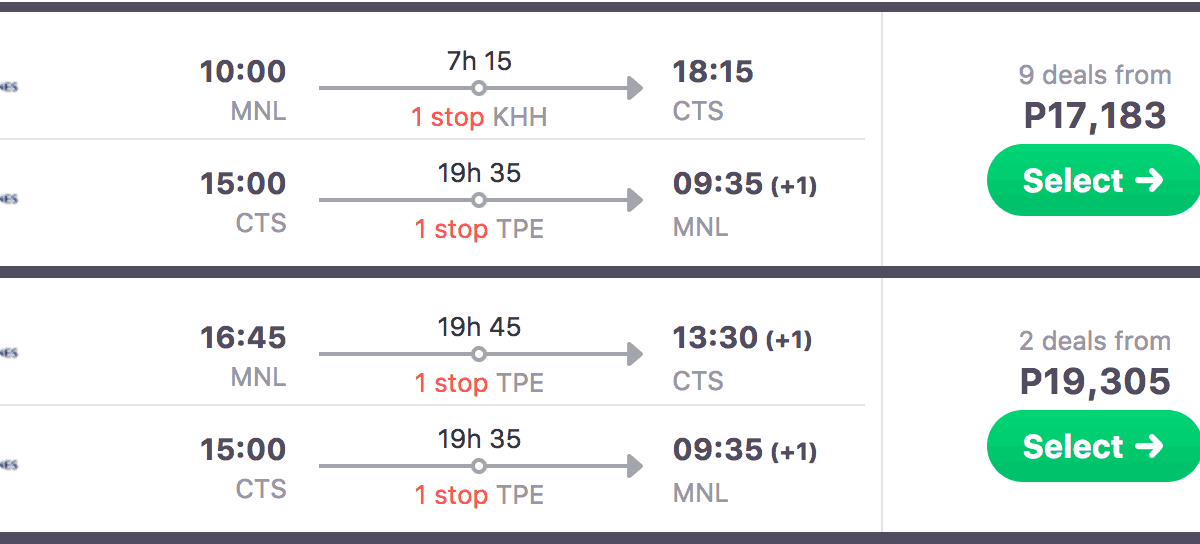This screenshot has width=1200, height=544.
Task: Click the "2 deals from" text
Action: point(1095,341)
